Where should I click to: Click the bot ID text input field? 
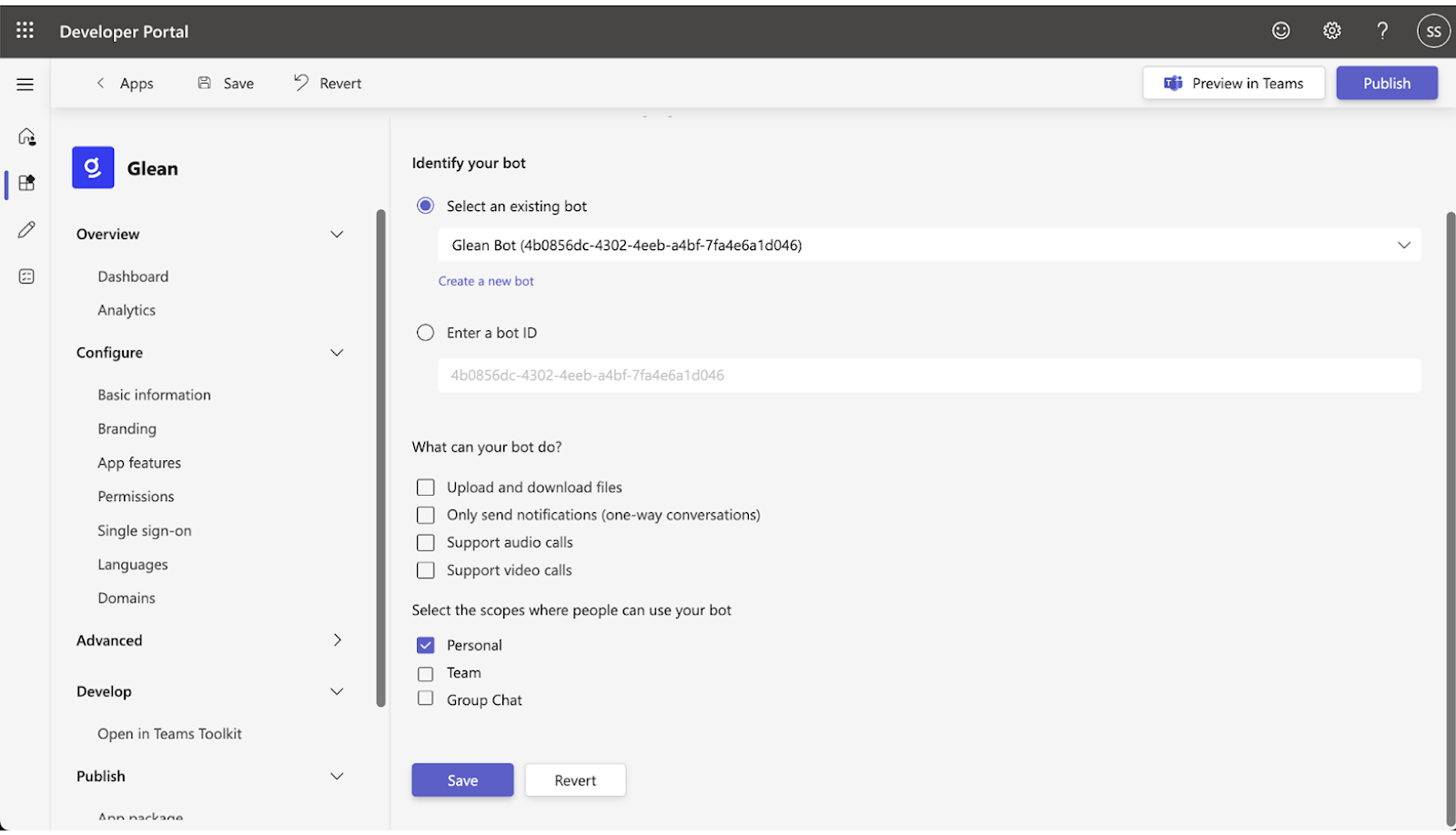point(928,376)
